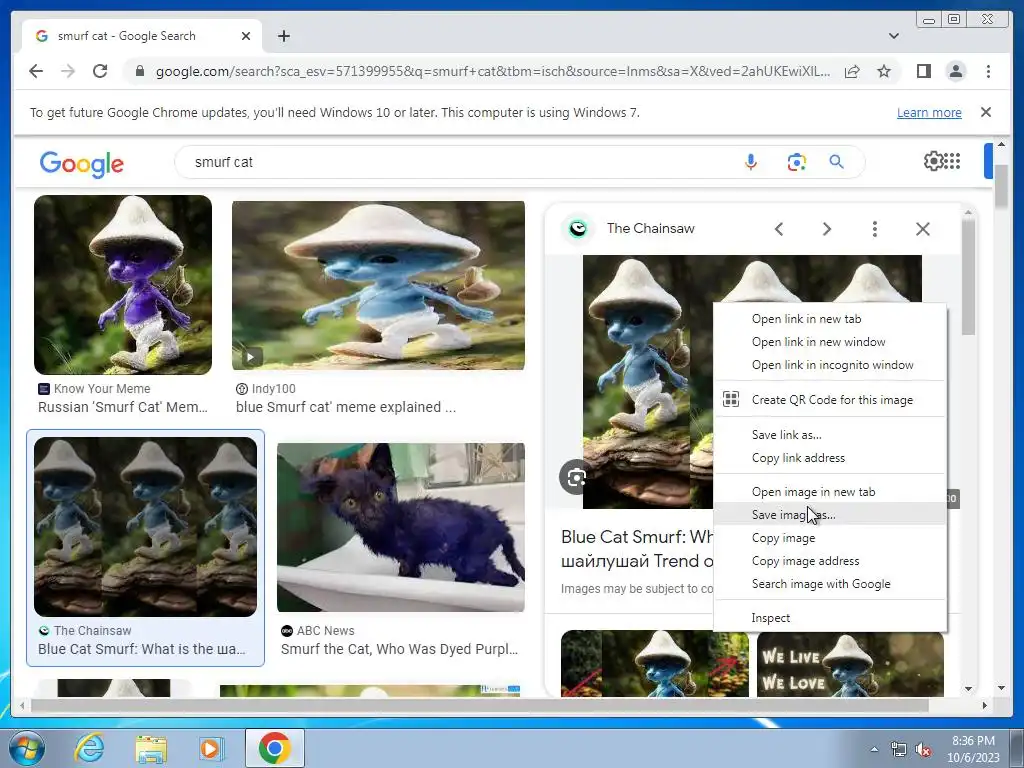Focus the smurf cat search field

click(457, 162)
